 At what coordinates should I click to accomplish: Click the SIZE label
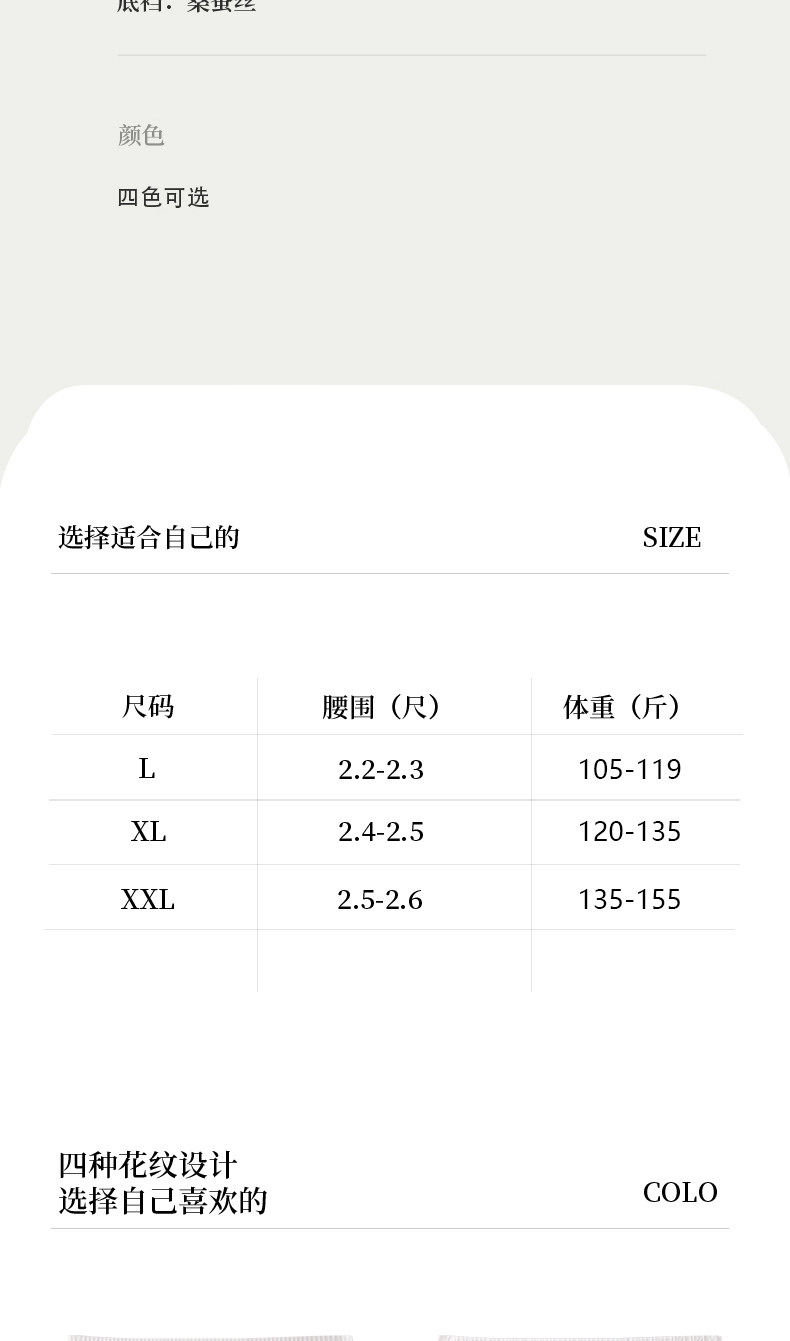click(x=671, y=537)
